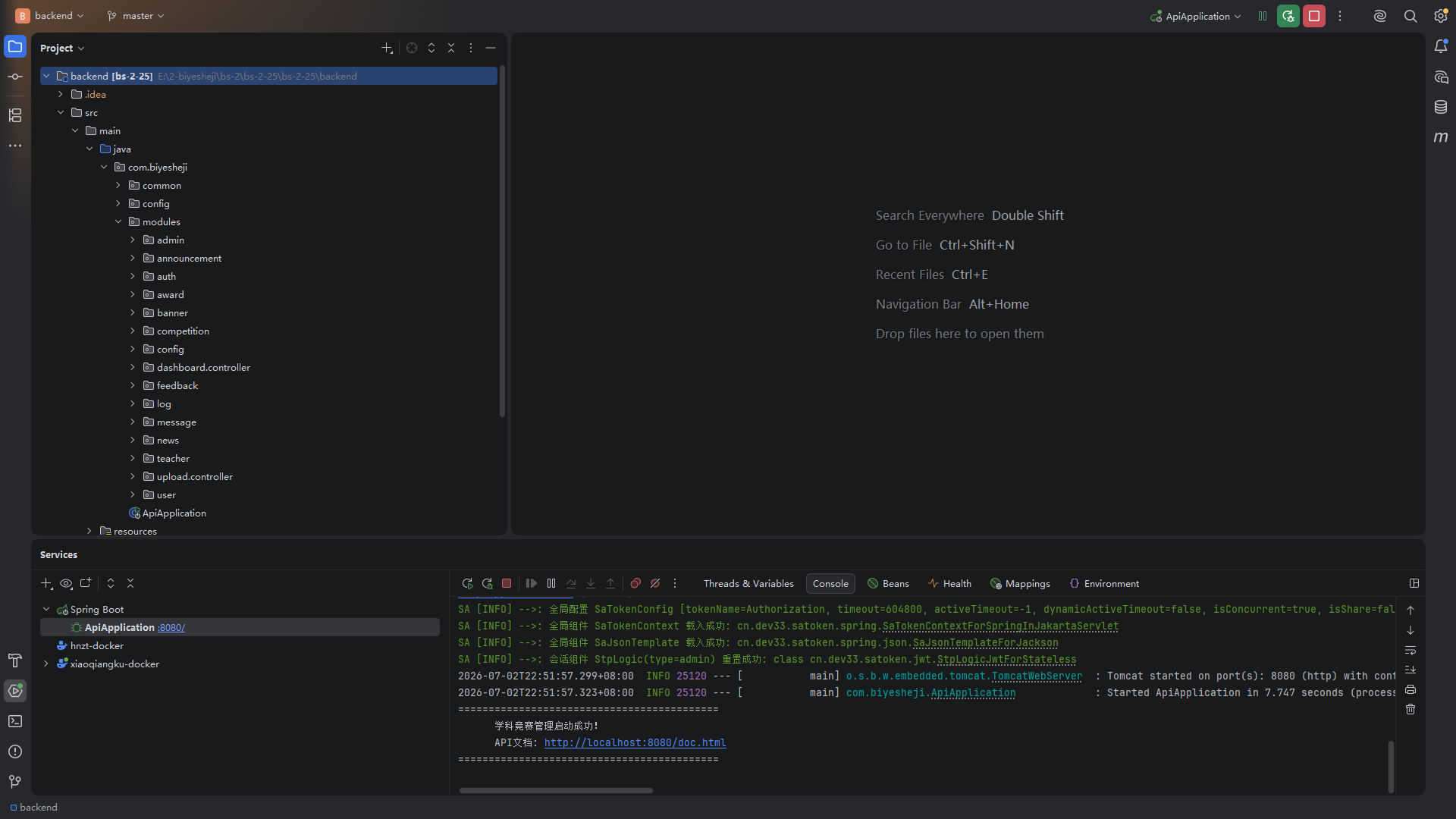Viewport: 1456px width, 819px height.
Task: Toggle Mute Breakpoints in the debugger toolbar
Action: [x=655, y=583]
